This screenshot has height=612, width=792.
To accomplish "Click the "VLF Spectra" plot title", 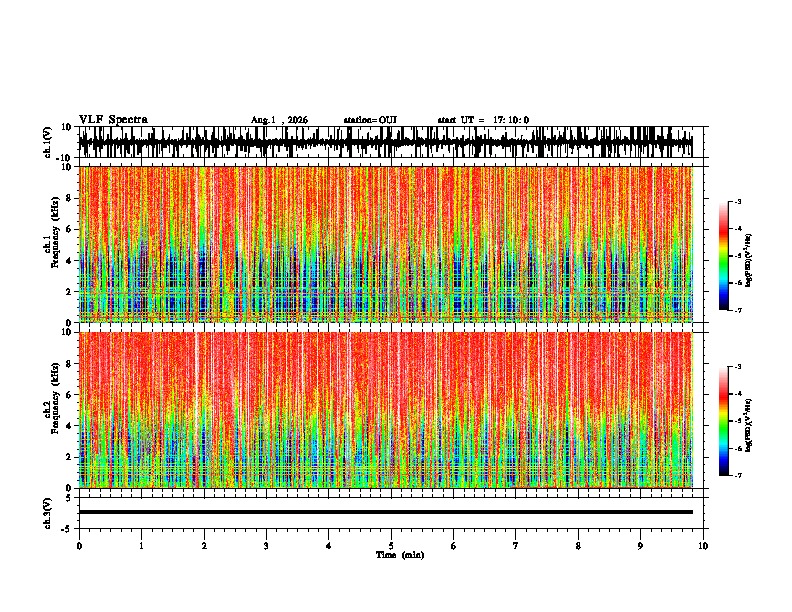I will click(113, 120).
